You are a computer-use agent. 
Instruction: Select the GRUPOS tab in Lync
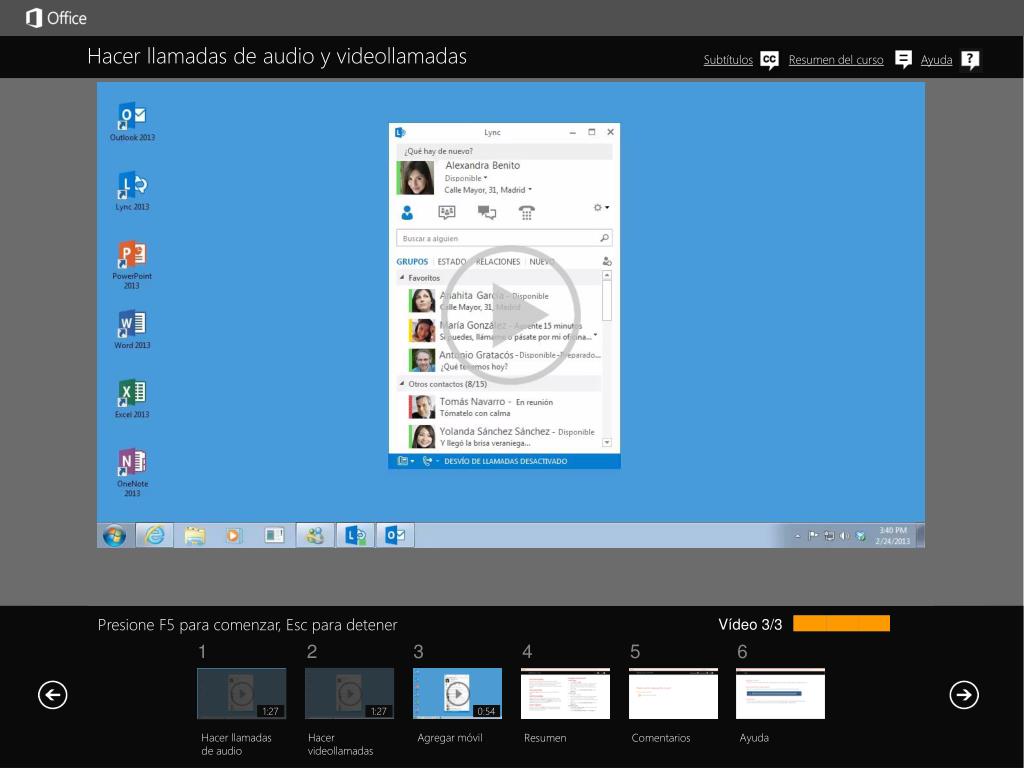[412, 261]
